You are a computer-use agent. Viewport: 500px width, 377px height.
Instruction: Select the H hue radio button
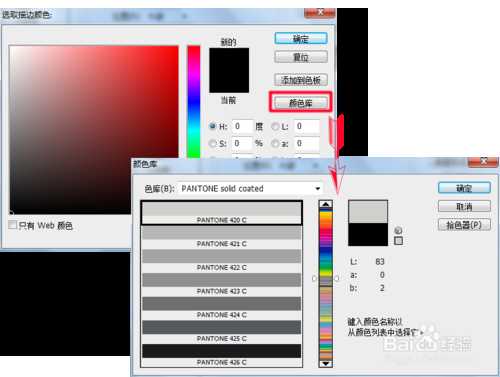[x=212, y=126]
